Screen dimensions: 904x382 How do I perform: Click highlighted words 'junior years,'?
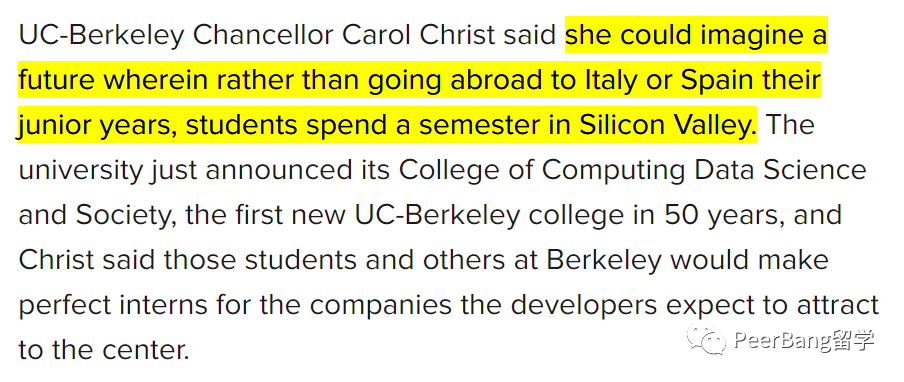click(98, 126)
